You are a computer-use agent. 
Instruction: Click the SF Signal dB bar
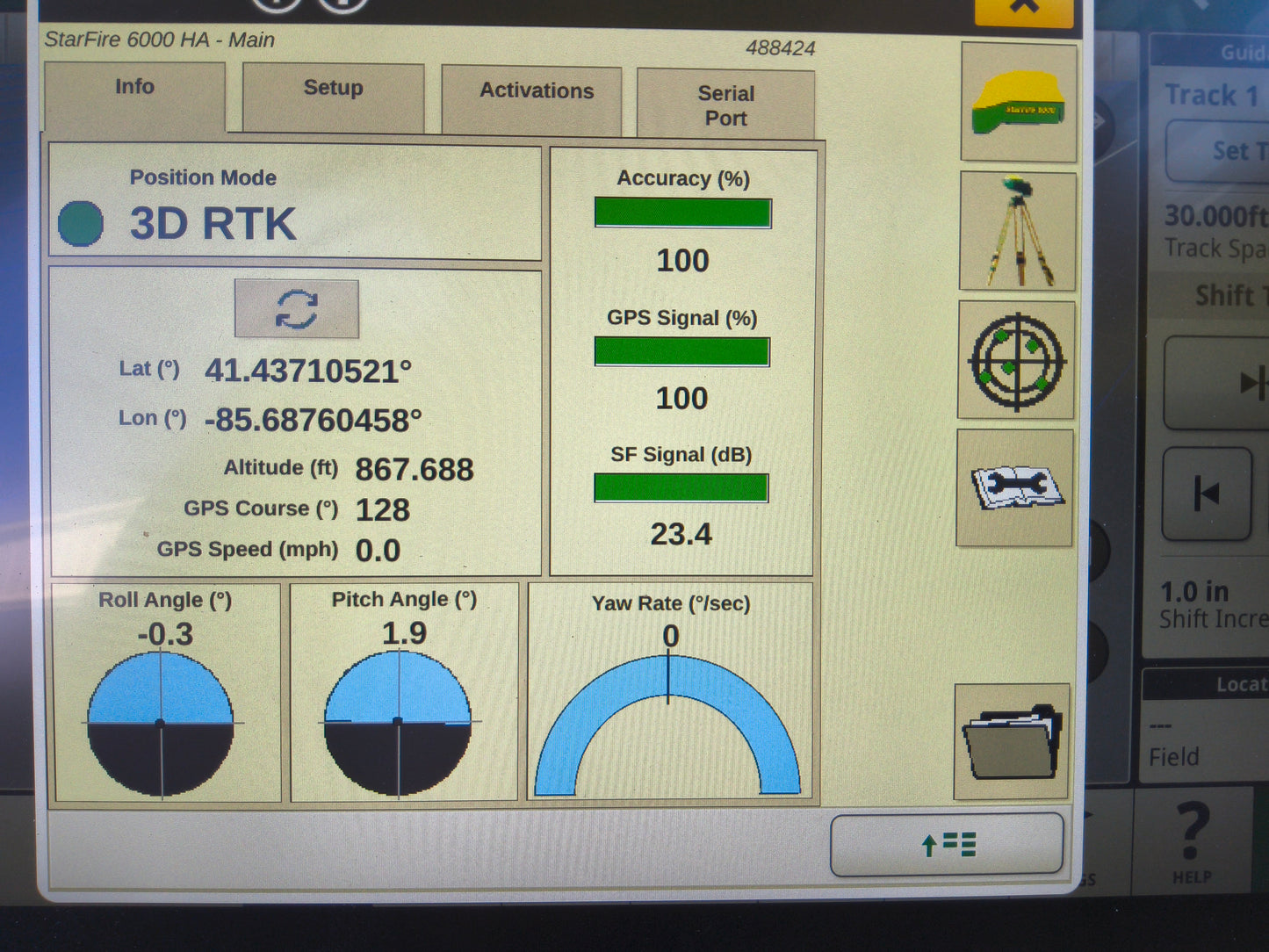pyautogui.click(x=681, y=488)
